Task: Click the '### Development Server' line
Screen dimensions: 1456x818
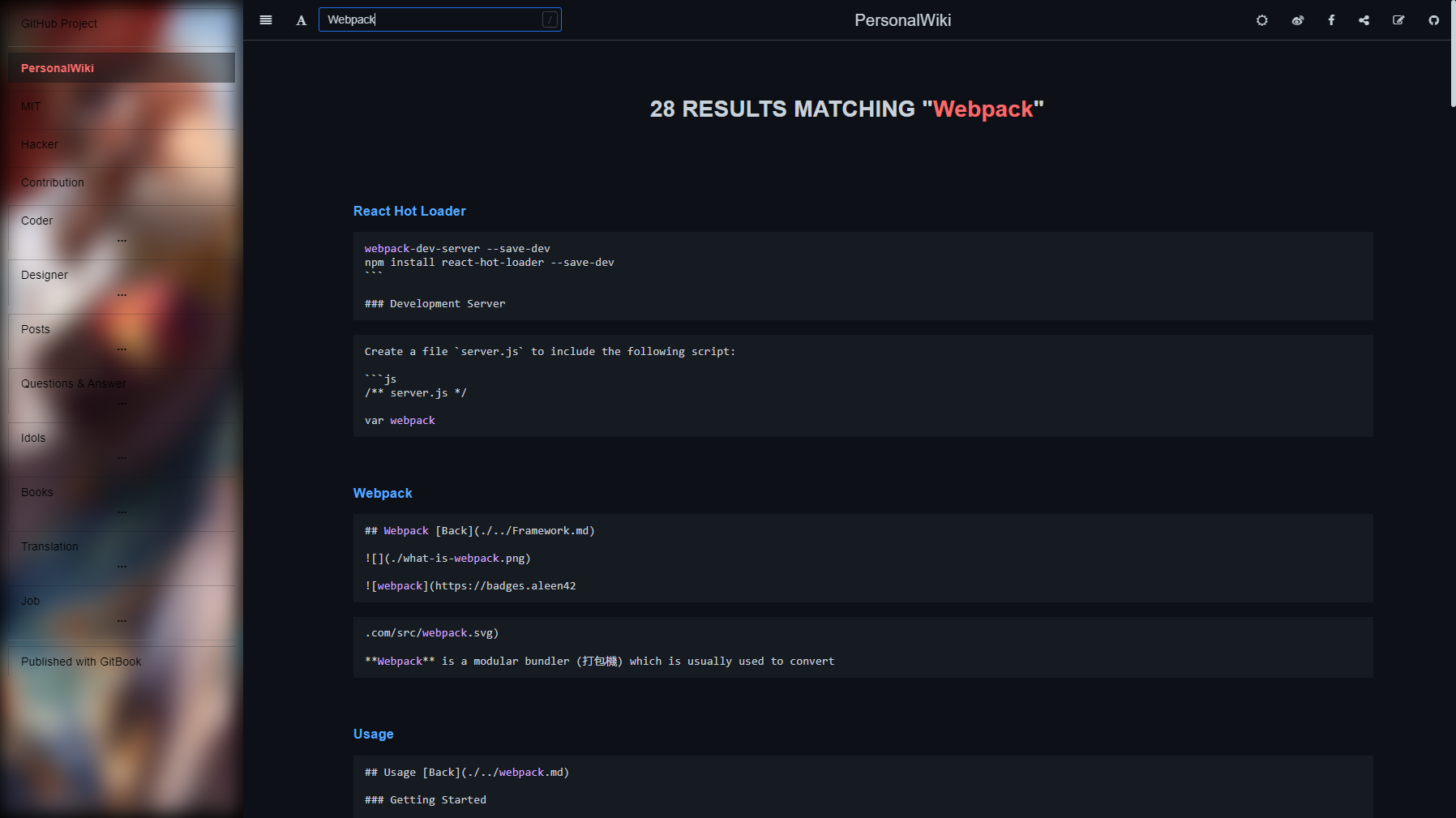Action: [x=435, y=303]
